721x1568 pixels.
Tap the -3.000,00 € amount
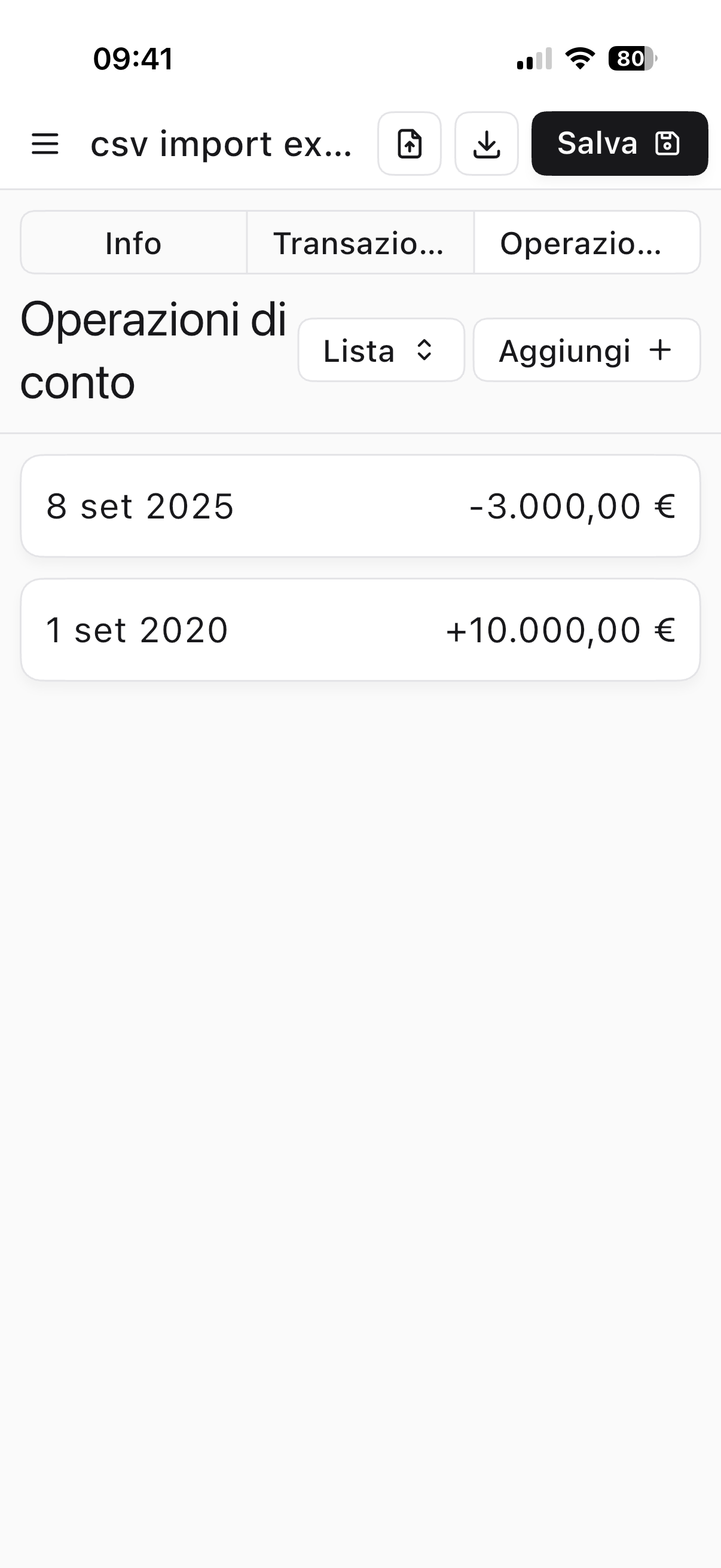click(x=572, y=506)
